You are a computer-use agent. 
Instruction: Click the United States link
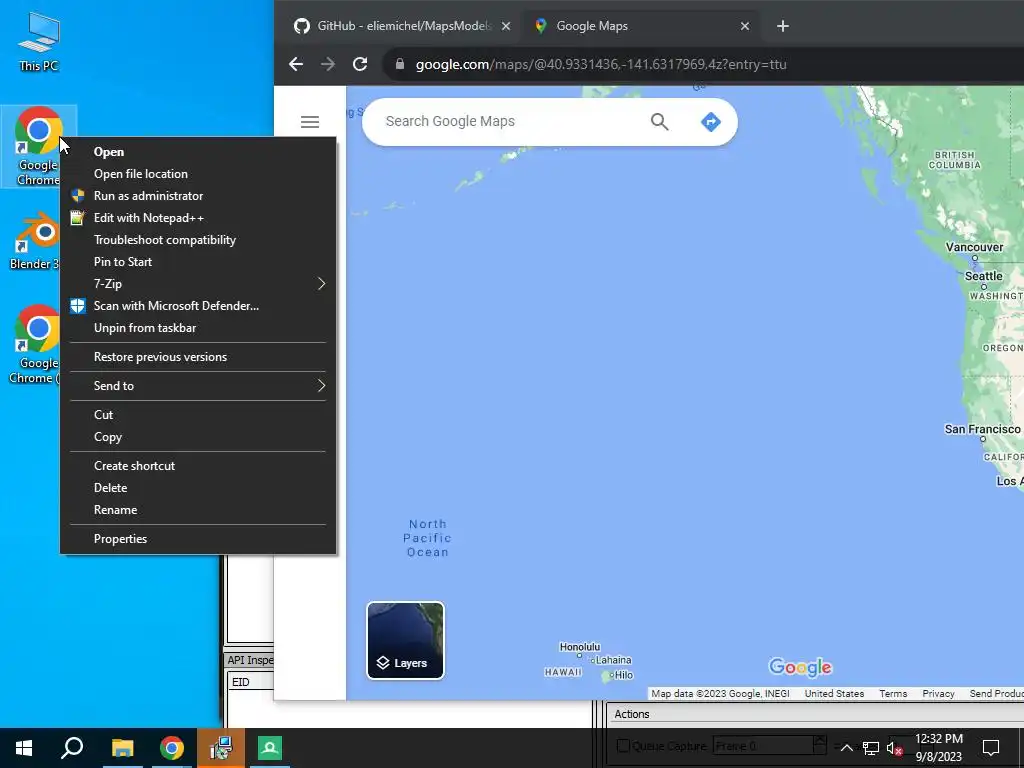[834, 694]
